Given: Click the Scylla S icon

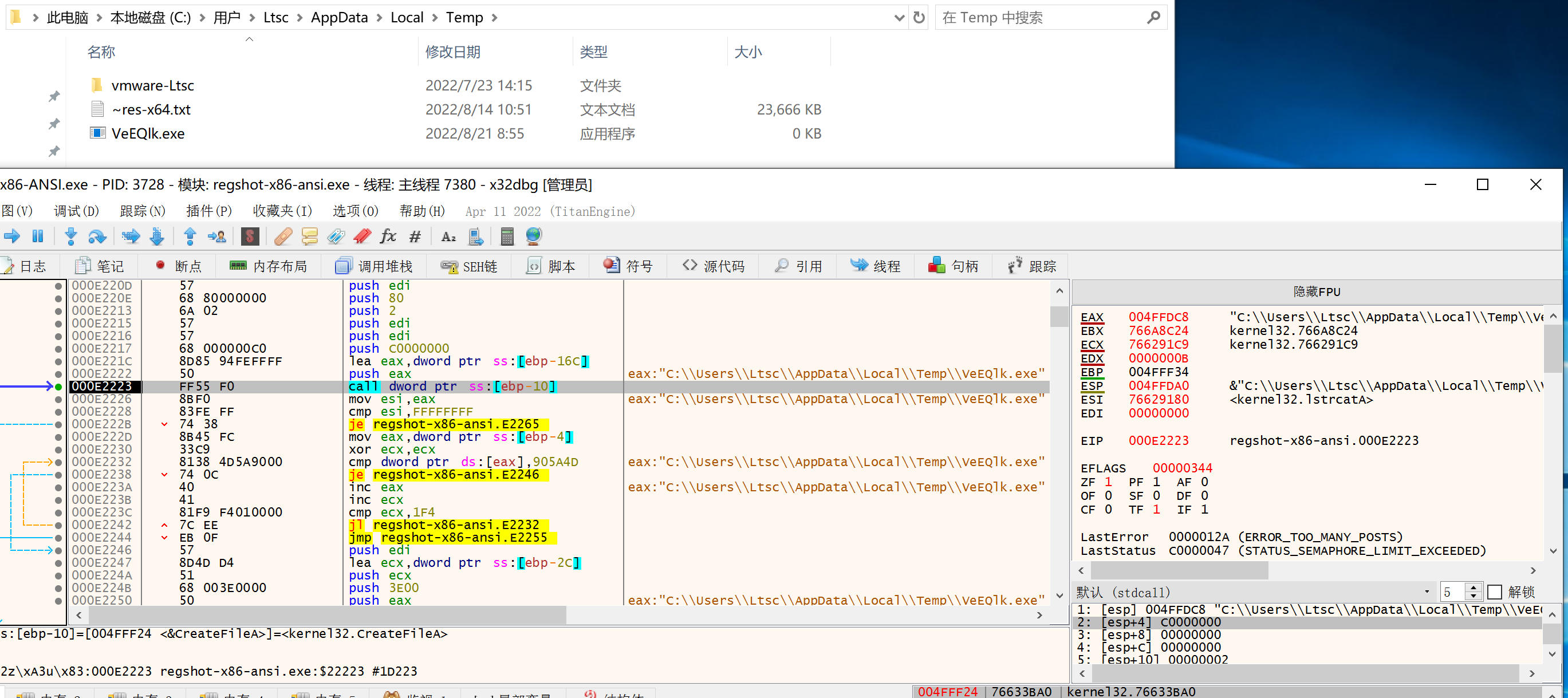Looking at the screenshot, I should tap(250, 236).
